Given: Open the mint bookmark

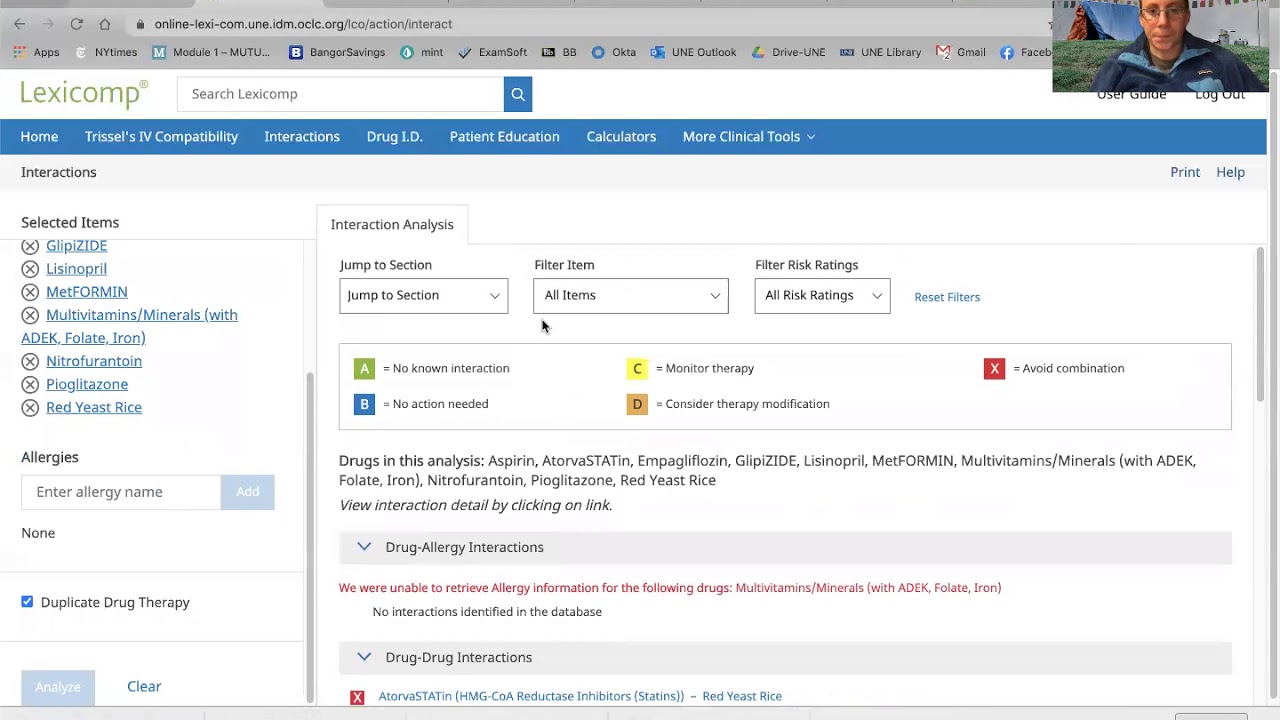Looking at the screenshot, I should point(421,52).
